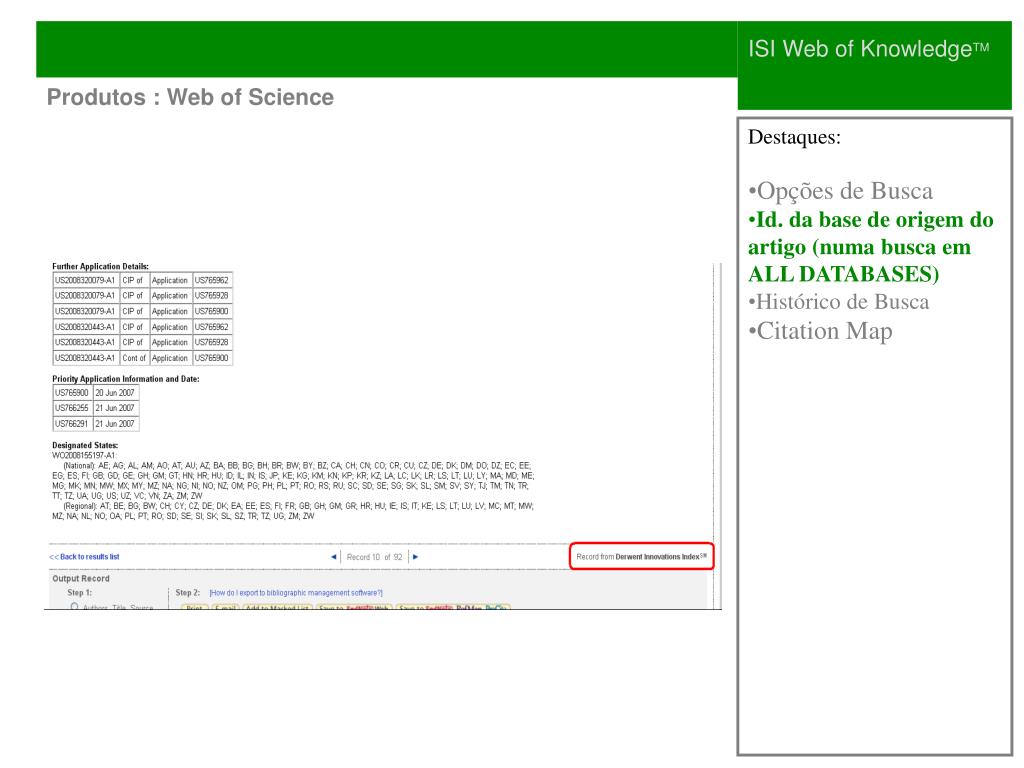This screenshot has width=1024, height=768.
Task: Click 'Record from Derwent Innovations Index' text
Action: coord(641,557)
